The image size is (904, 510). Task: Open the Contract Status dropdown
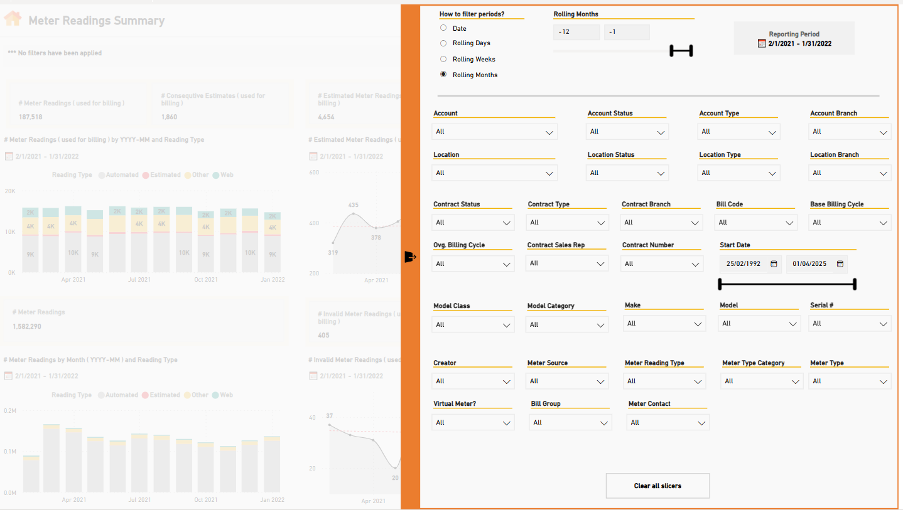(x=473, y=222)
